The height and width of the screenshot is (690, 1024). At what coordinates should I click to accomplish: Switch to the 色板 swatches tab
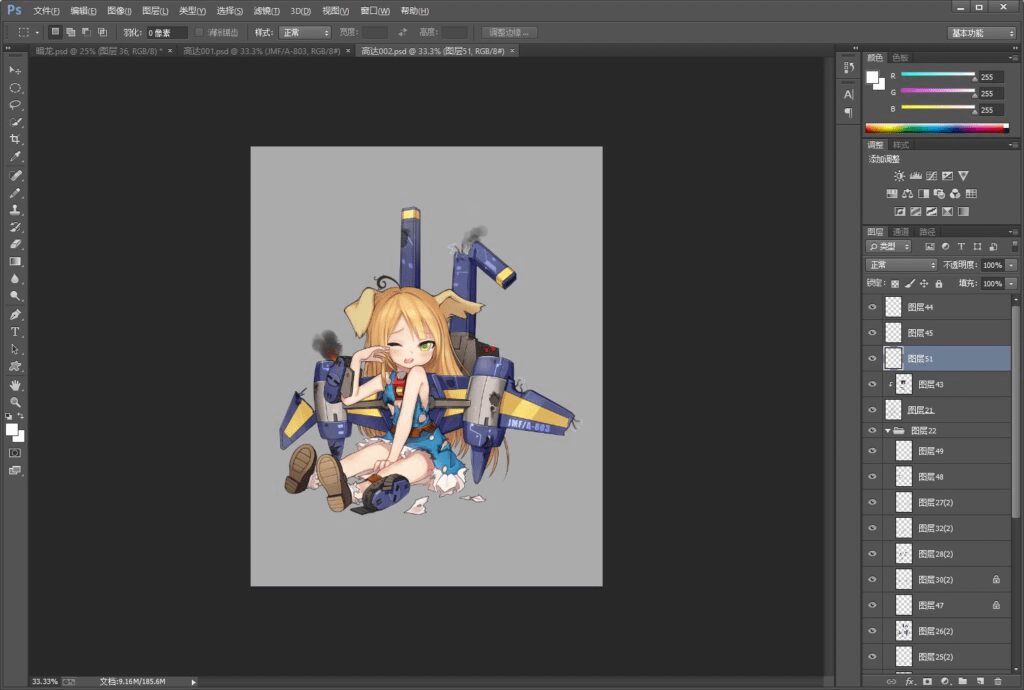click(x=900, y=57)
